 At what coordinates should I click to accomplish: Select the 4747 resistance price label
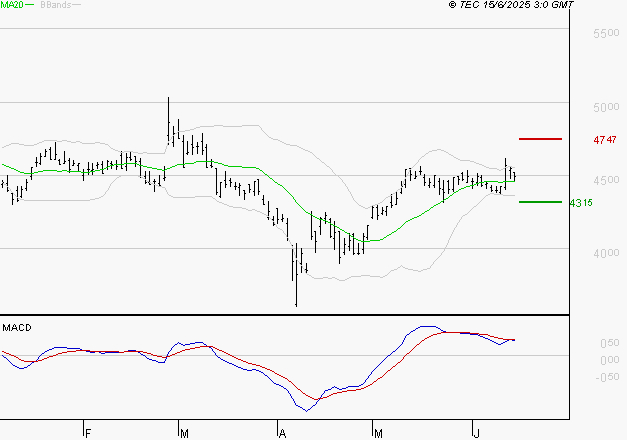[x=604, y=141]
